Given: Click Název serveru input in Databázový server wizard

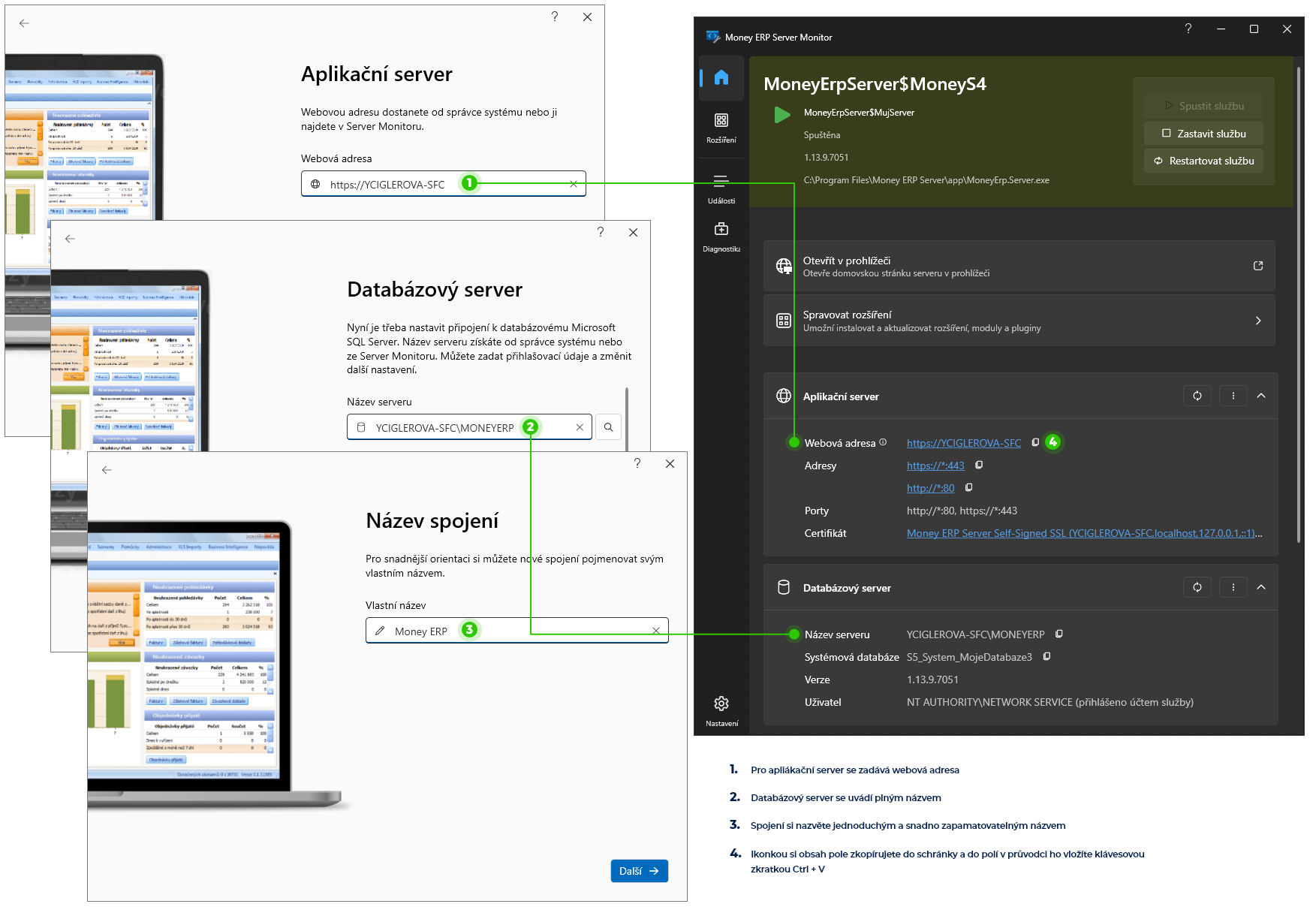Looking at the screenshot, I should [x=469, y=427].
